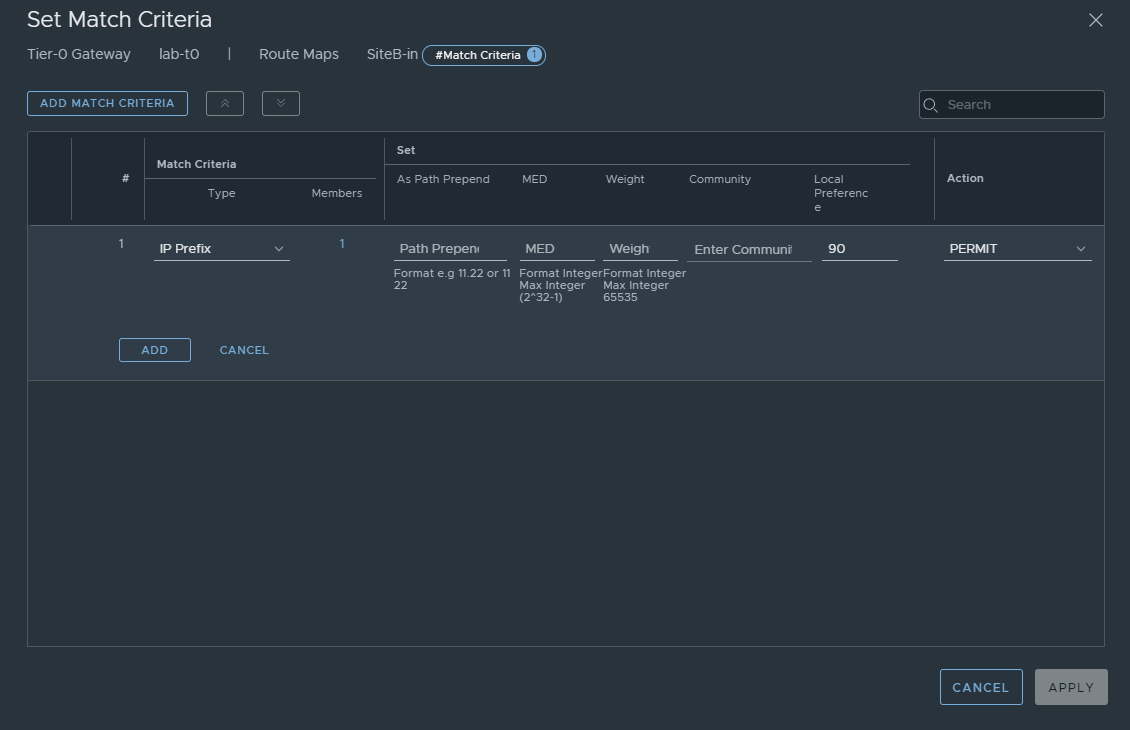The width and height of the screenshot is (1130, 730).
Task: Click the Set group header
Action: 406,150
